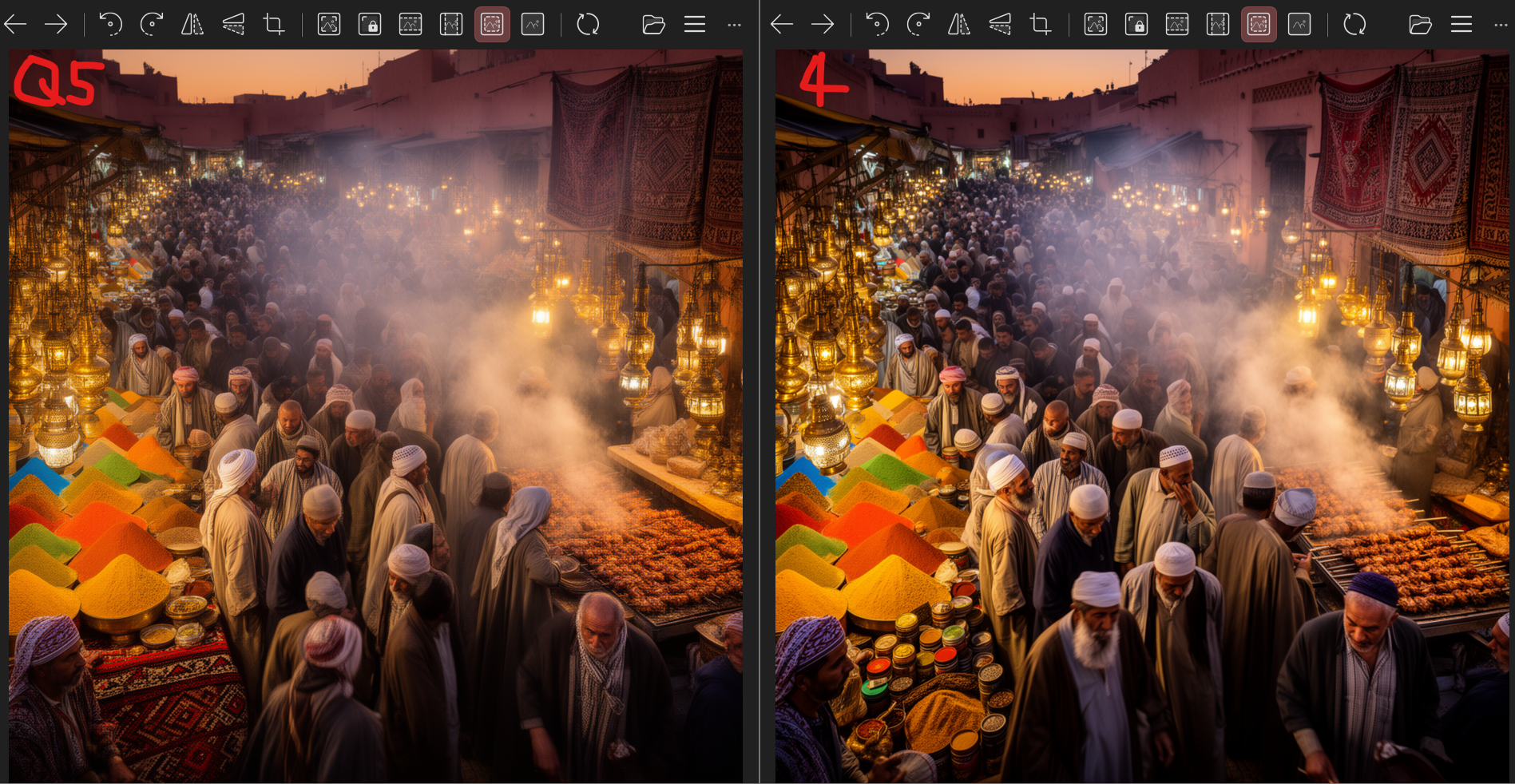Go to next image in left viewer

56,25
